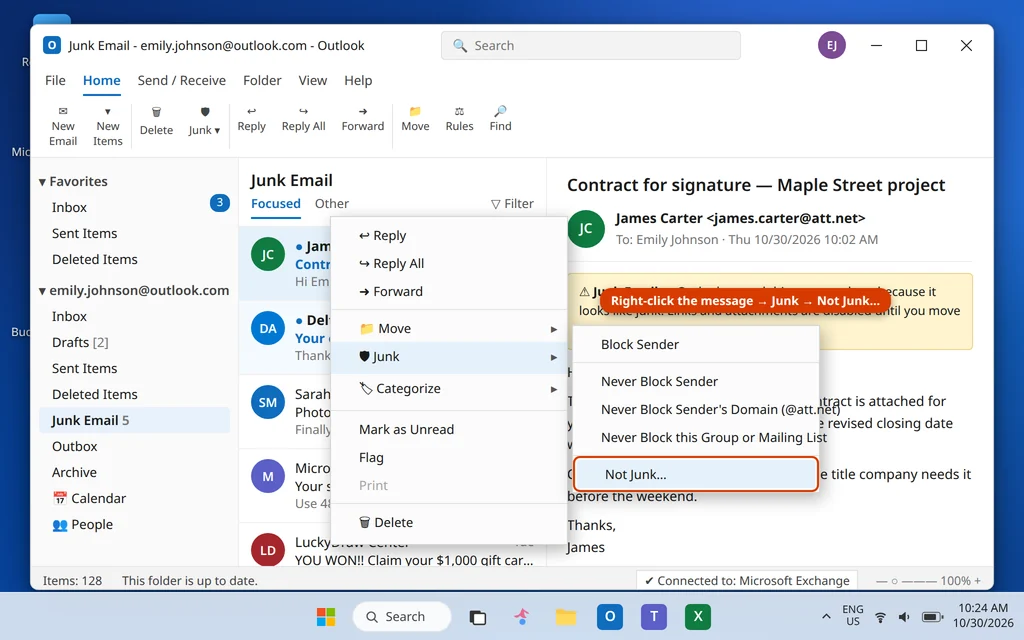Open Rules in the ribbon
The width and height of the screenshot is (1024, 640).
pos(459,120)
